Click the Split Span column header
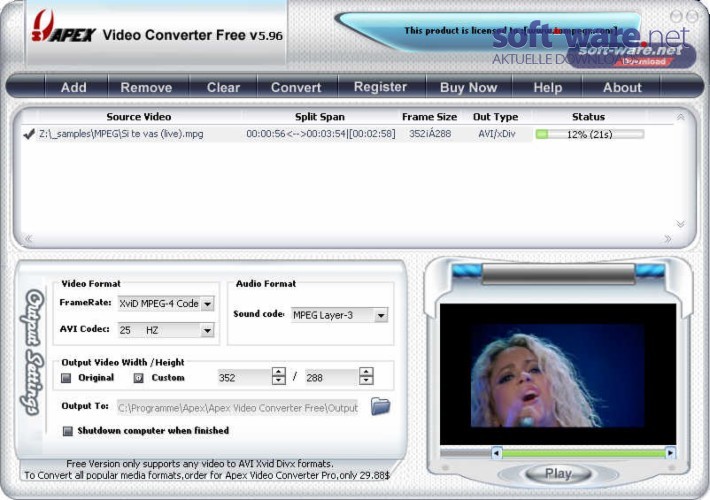The image size is (710, 500). [320, 117]
